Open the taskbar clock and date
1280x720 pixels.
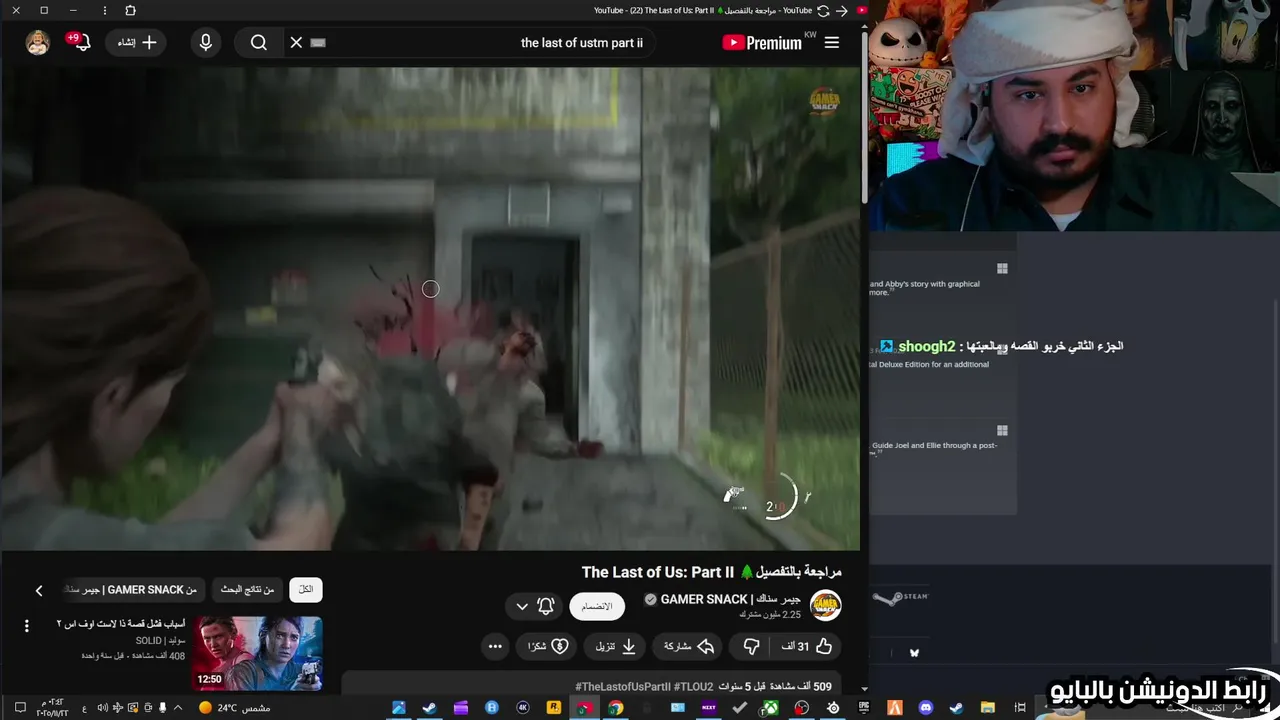(52, 708)
